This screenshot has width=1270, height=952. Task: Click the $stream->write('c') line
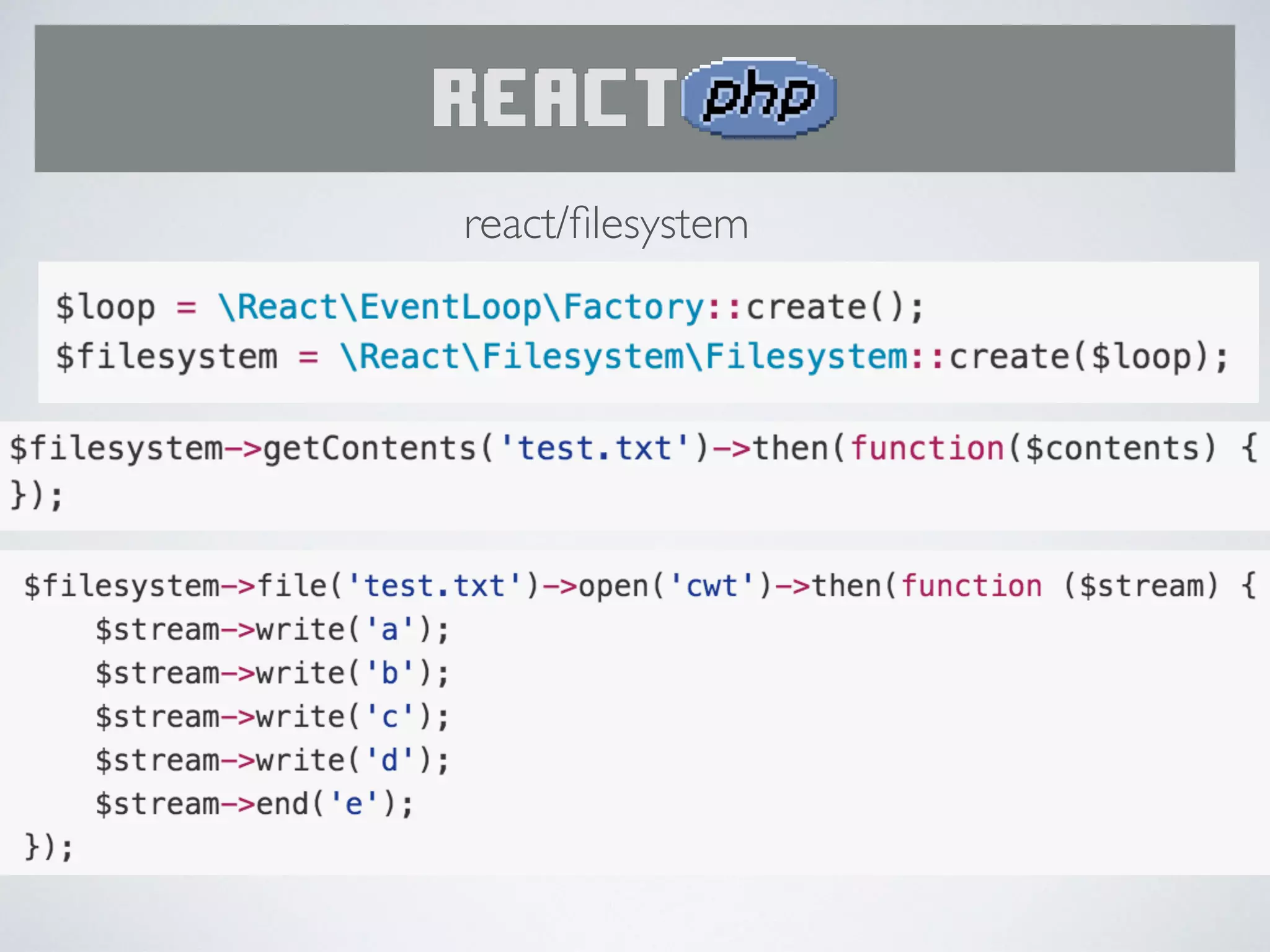click(272, 717)
